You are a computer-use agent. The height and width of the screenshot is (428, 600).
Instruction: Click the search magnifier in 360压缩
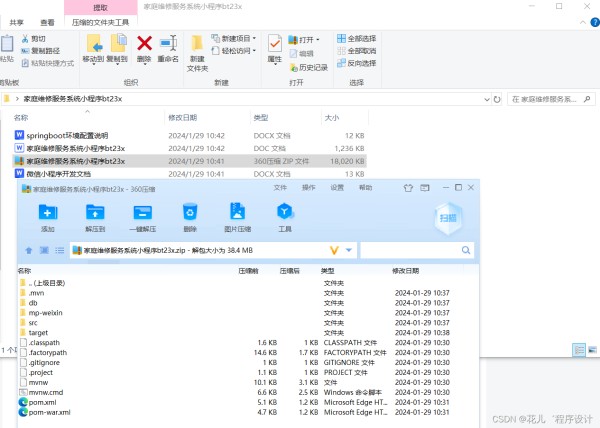tap(466, 250)
